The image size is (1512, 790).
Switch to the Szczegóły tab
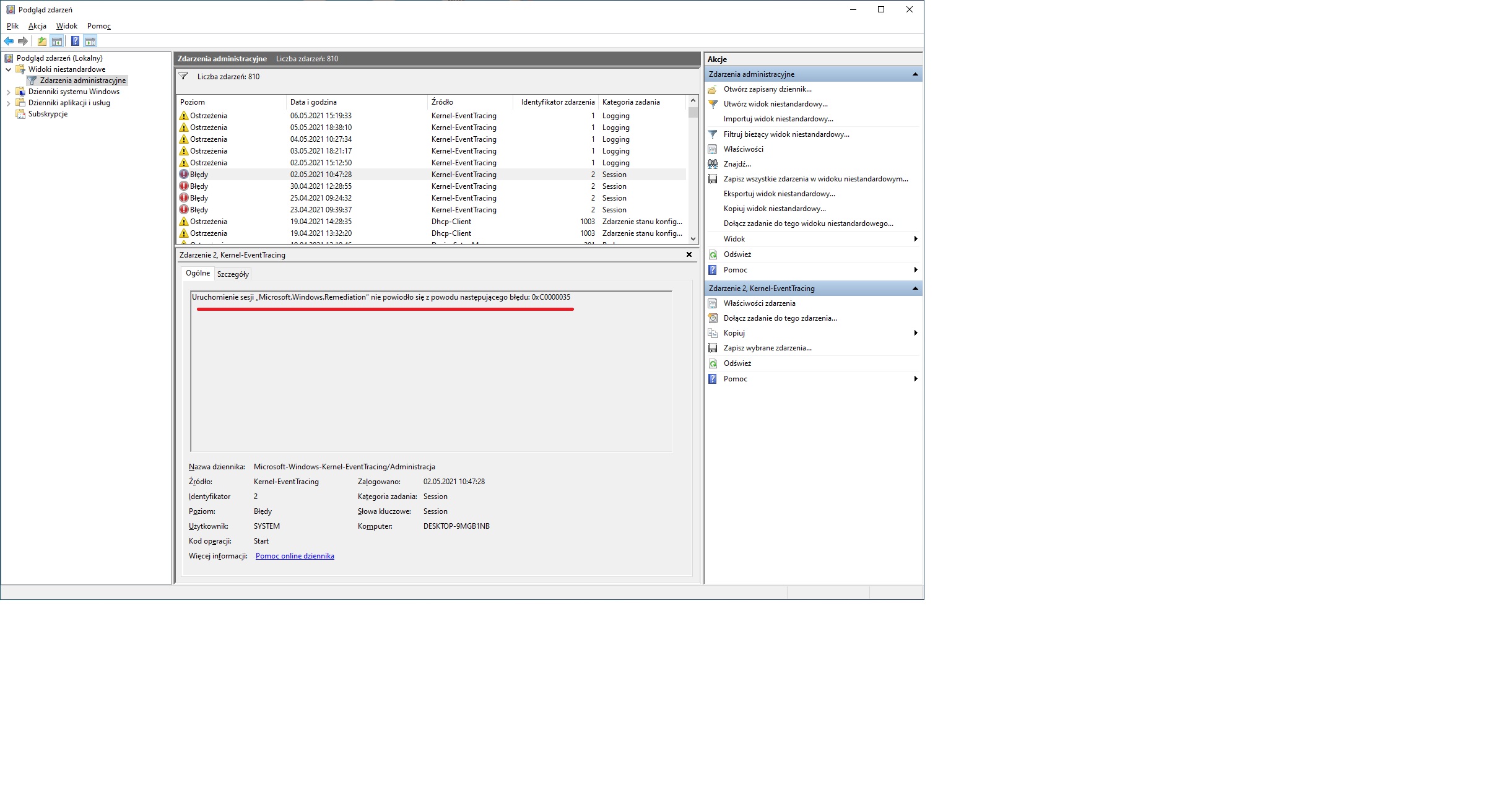coord(233,274)
